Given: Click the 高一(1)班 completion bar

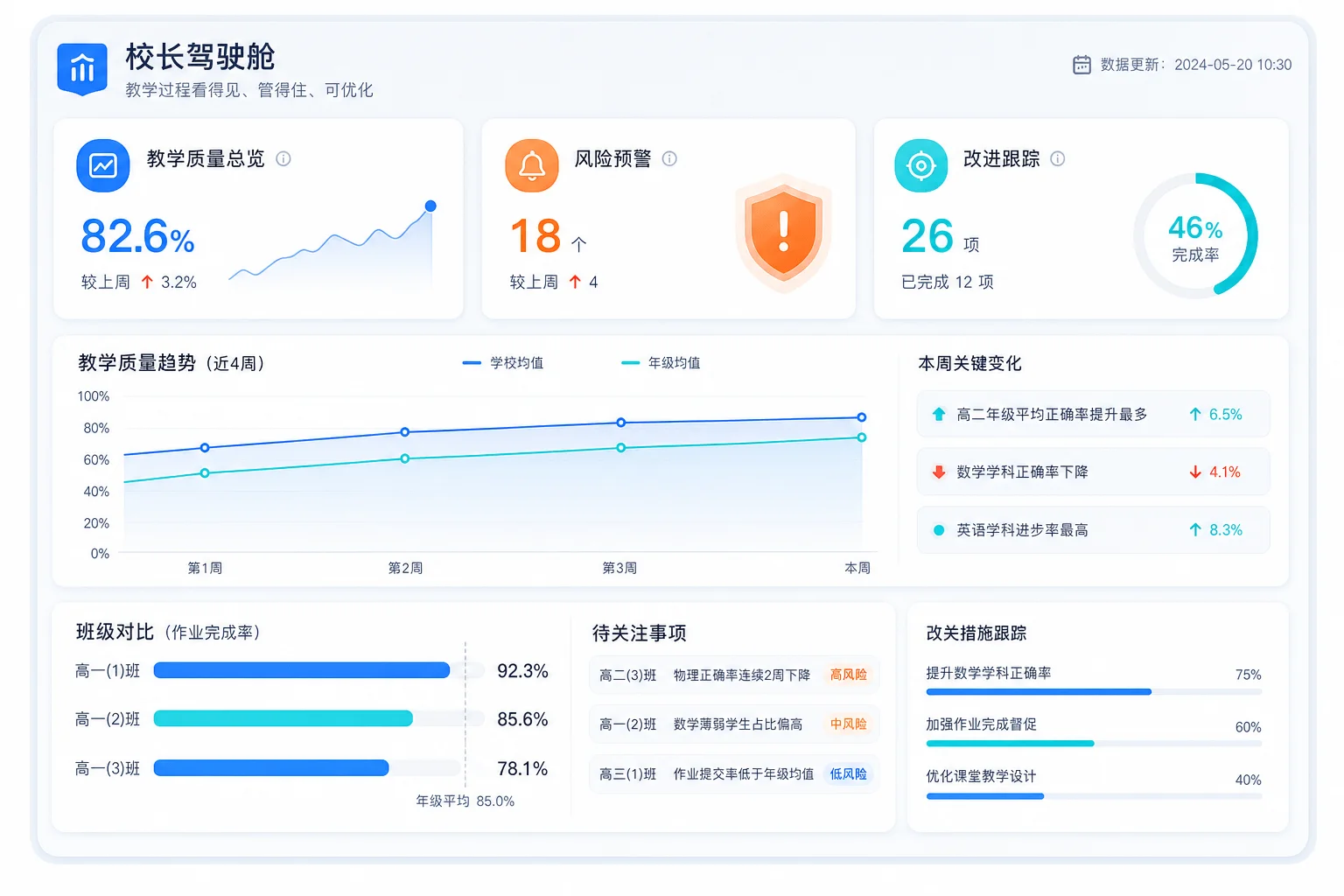Looking at the screenshot, I should coord(302,670).
